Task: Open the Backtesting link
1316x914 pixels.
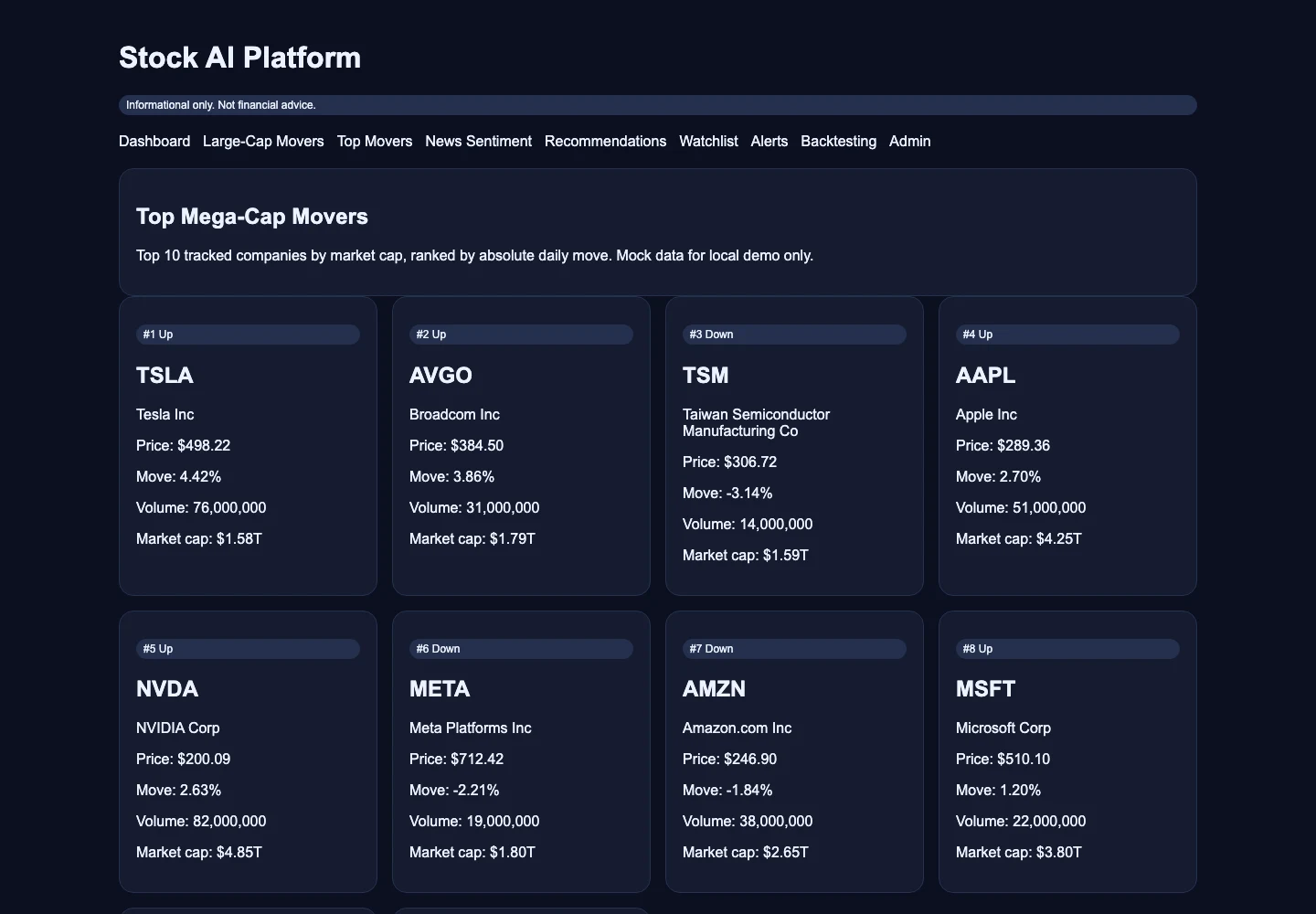Action: coord(838,141)
